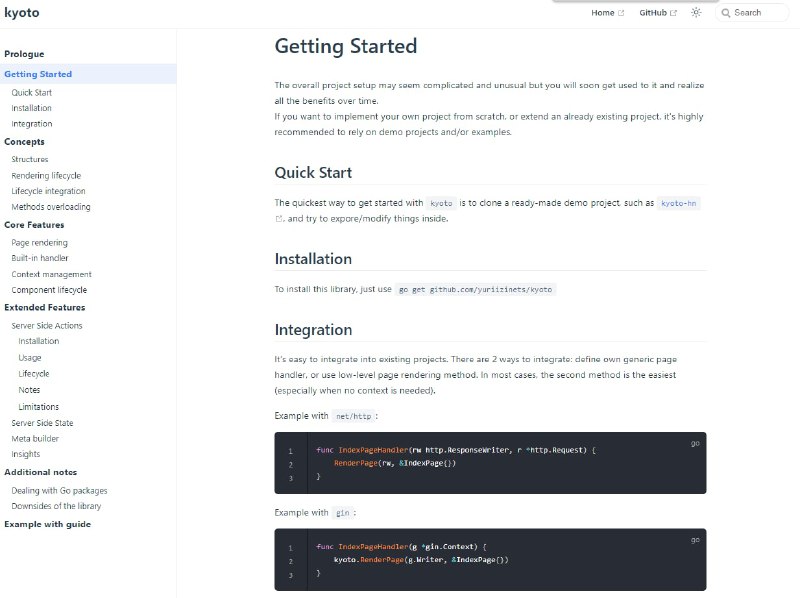
Task: Toggle the light/dark theme sun icon
Action: point(696,13)
